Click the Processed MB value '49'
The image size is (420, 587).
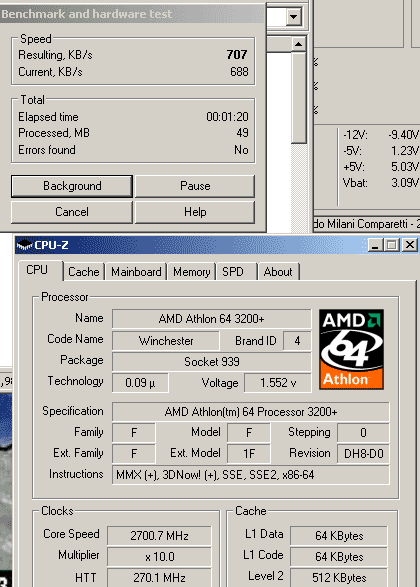click(243, 133)
